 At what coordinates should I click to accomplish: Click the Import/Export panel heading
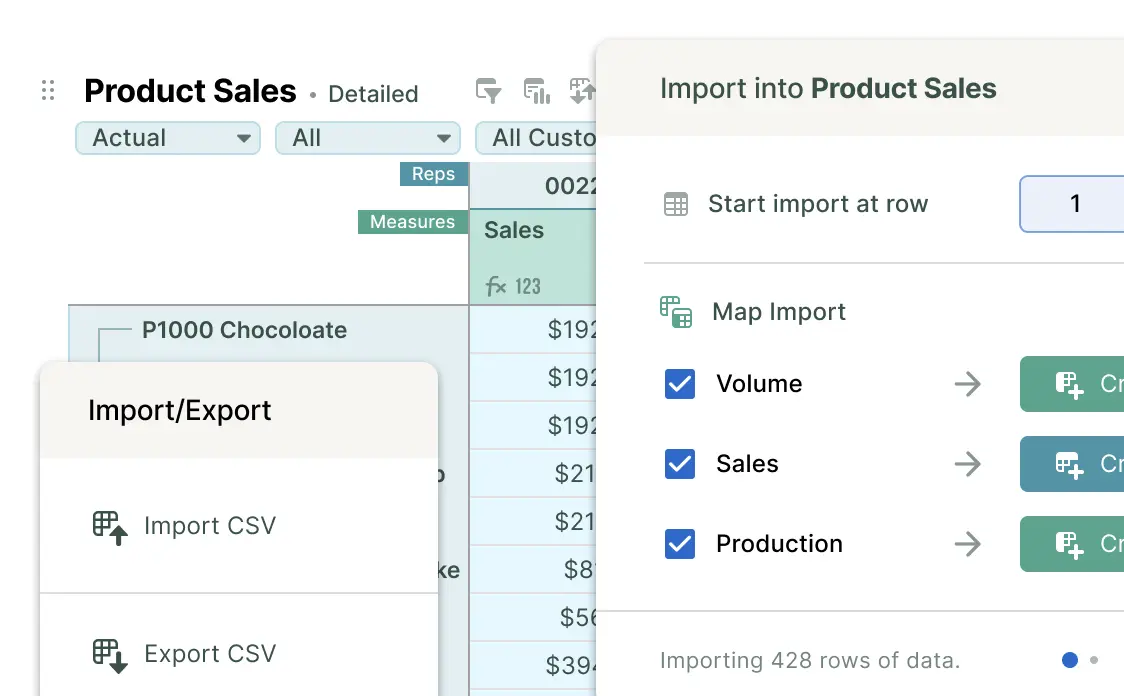180,411
